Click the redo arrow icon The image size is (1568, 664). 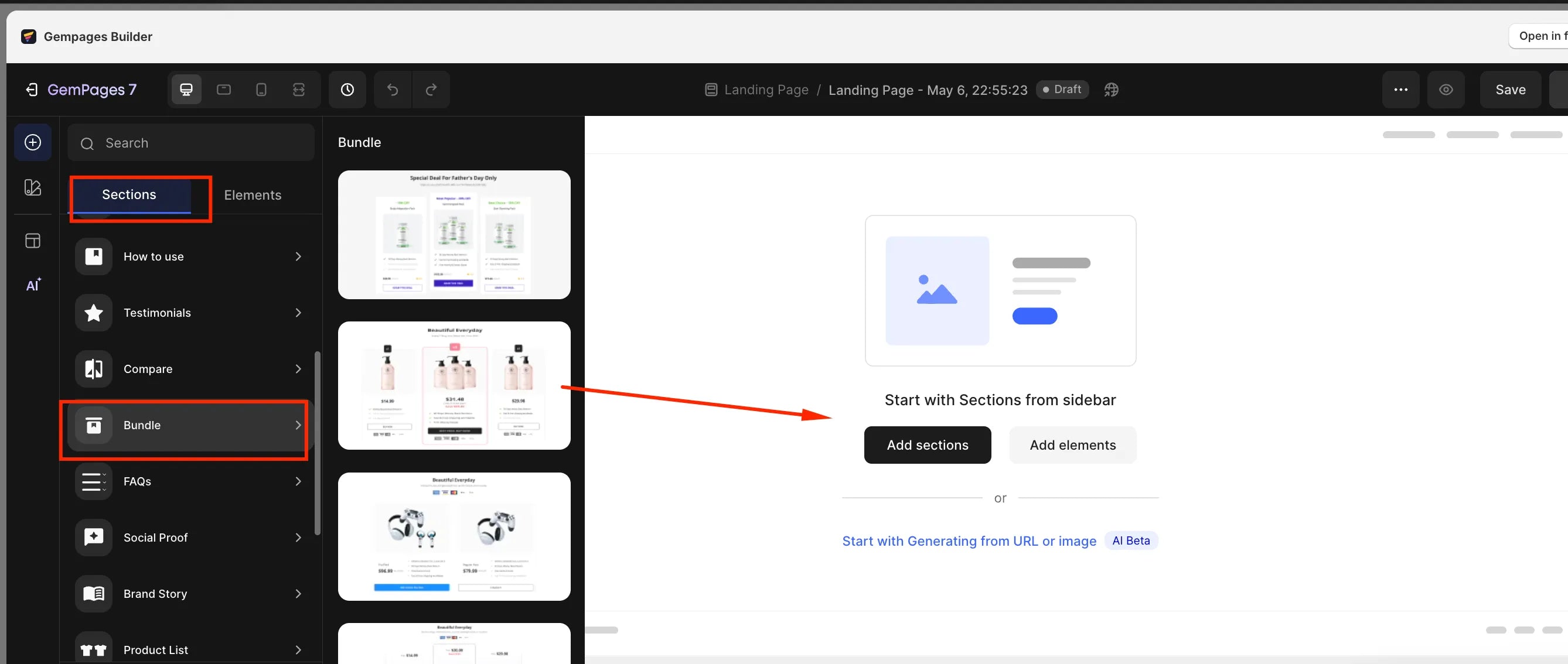431,90
